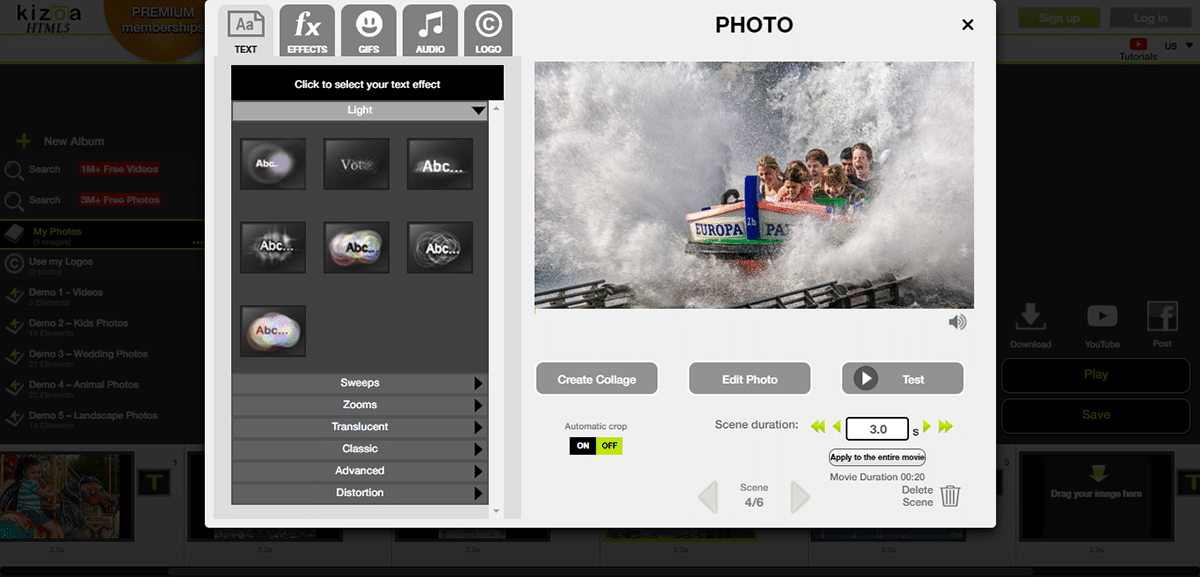Expand the Sweeps effects category
The width and height of the screenshot is (1200, 577).
pos(360,383)
